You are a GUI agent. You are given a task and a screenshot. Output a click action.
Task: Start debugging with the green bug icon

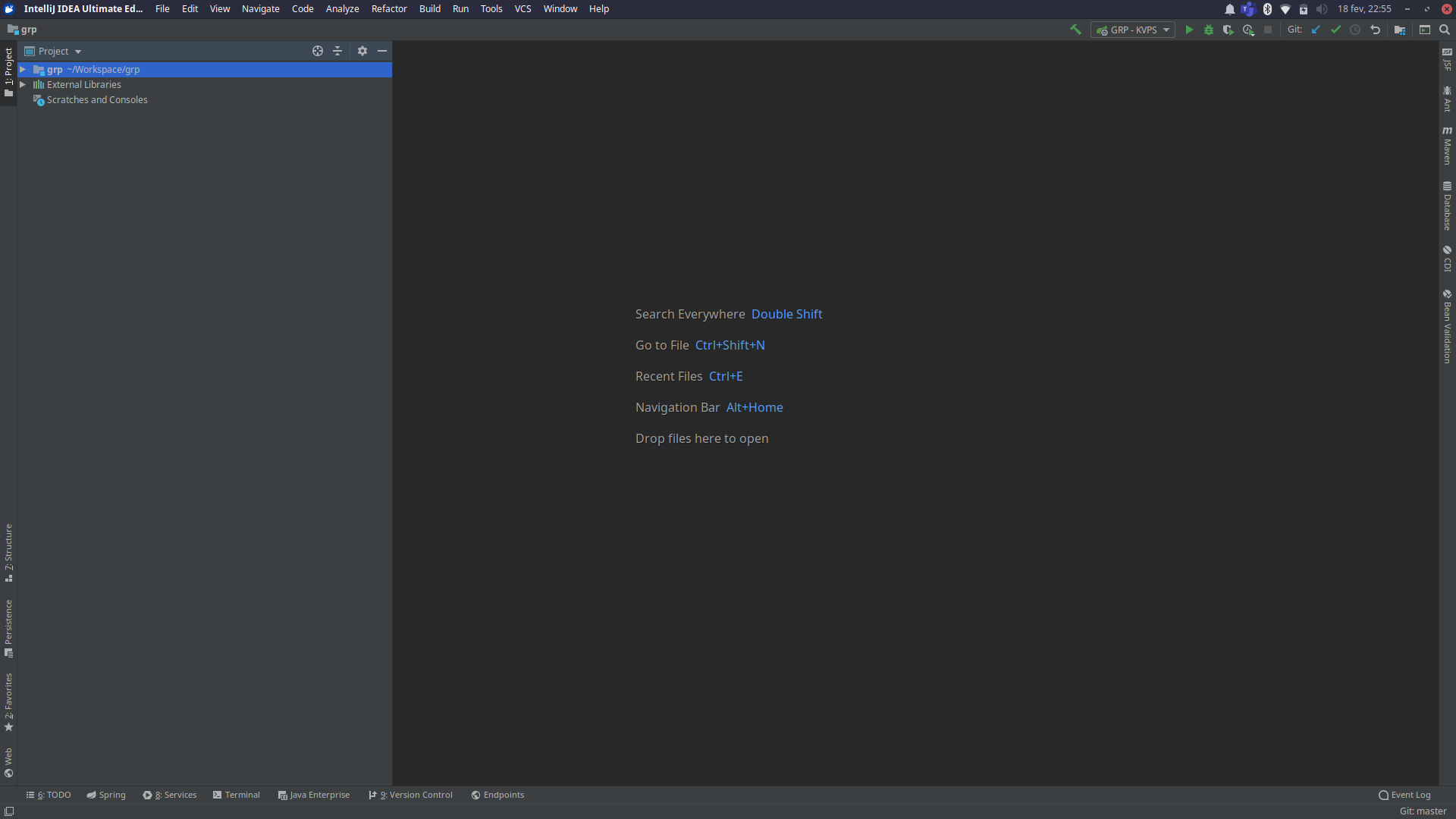click(x=1209, y=30)
